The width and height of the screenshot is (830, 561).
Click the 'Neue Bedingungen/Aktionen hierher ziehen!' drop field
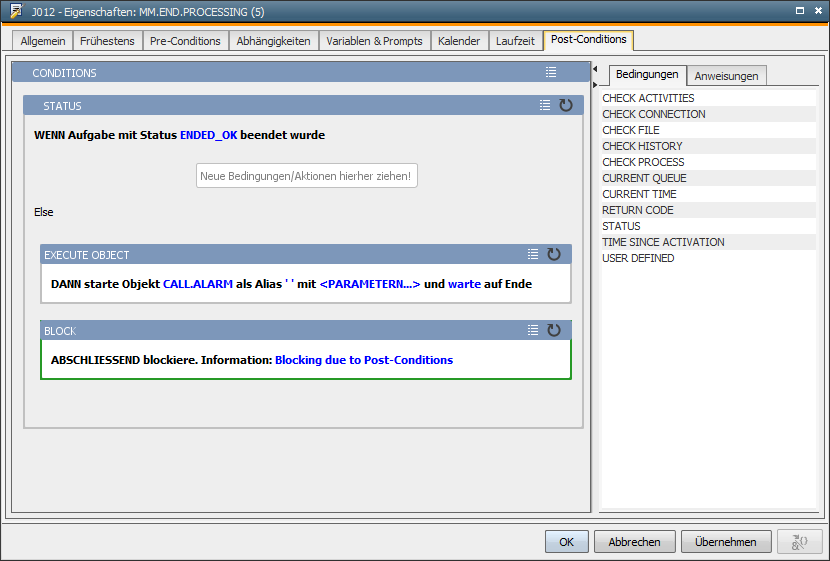[306, 176]
